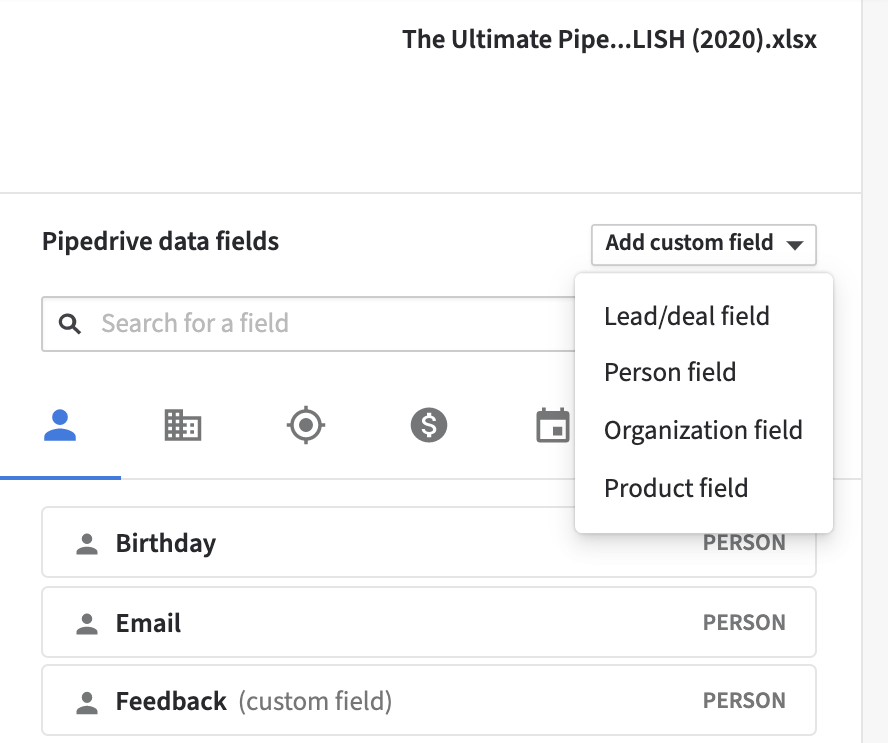The image size is (888, 743).
Task: Choose Lead/deal field from the menu
Action: tap(686, 317)
